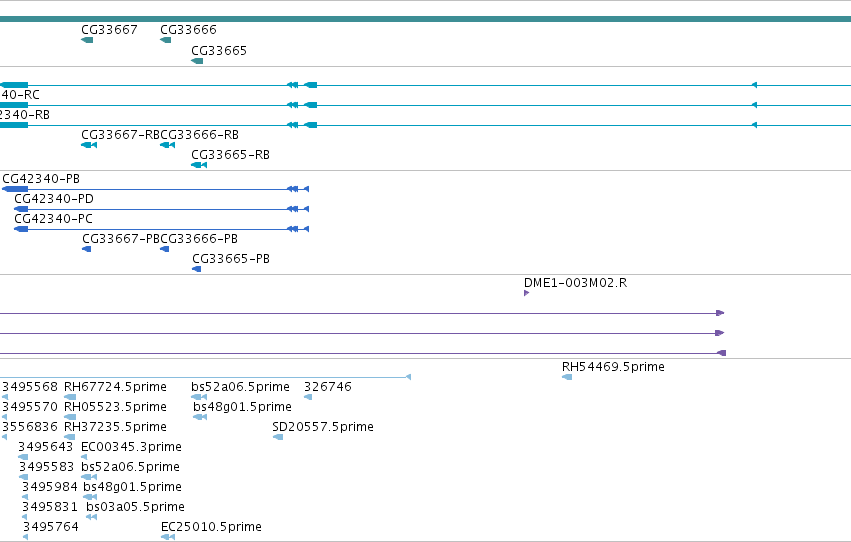Select the bs03a05.5prime EST label
The height and width of the screenshot is (542, 851).
click(x=135, y=507)
